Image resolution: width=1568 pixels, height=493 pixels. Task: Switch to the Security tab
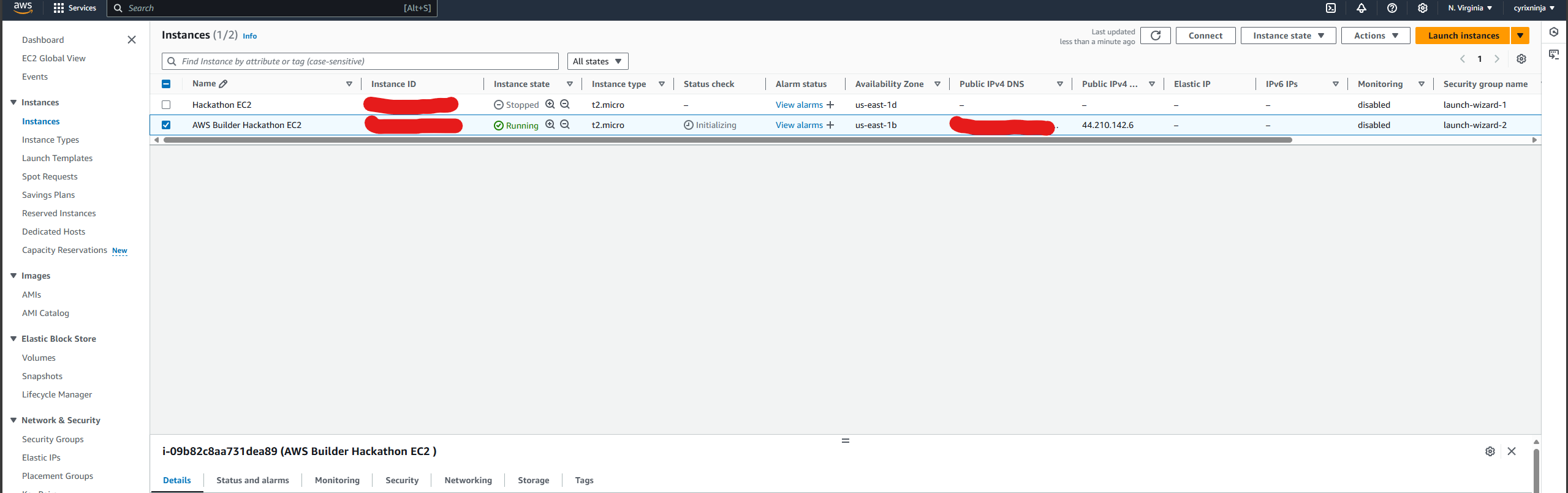tap(402, 480)
